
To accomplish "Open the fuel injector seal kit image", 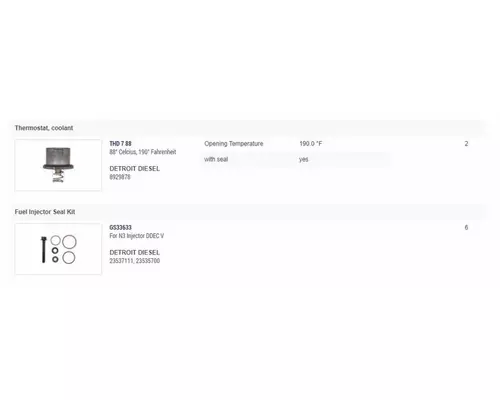I will point(58,249).
